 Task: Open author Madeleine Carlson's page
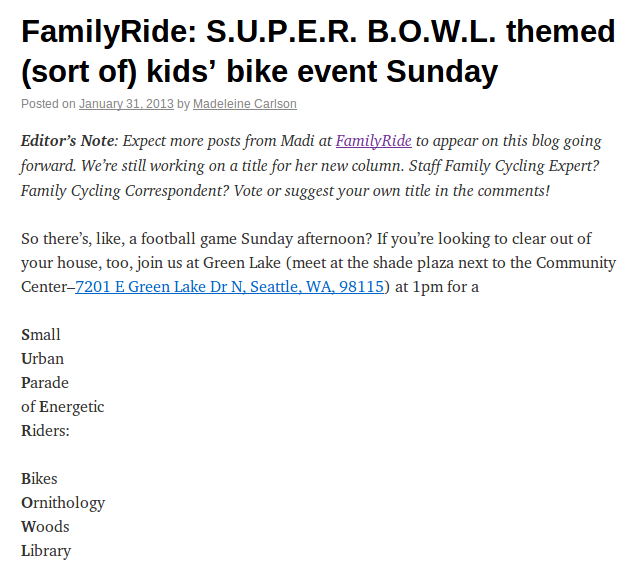pos(245,104)
